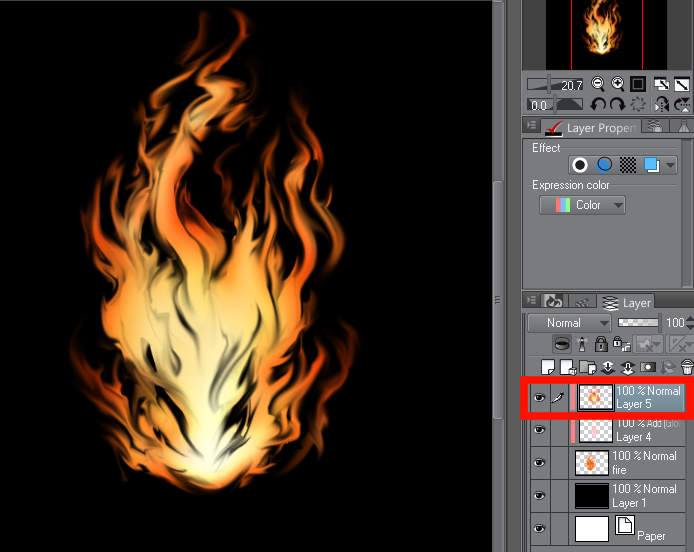Rotate the canvas right

tap(617, 104)
